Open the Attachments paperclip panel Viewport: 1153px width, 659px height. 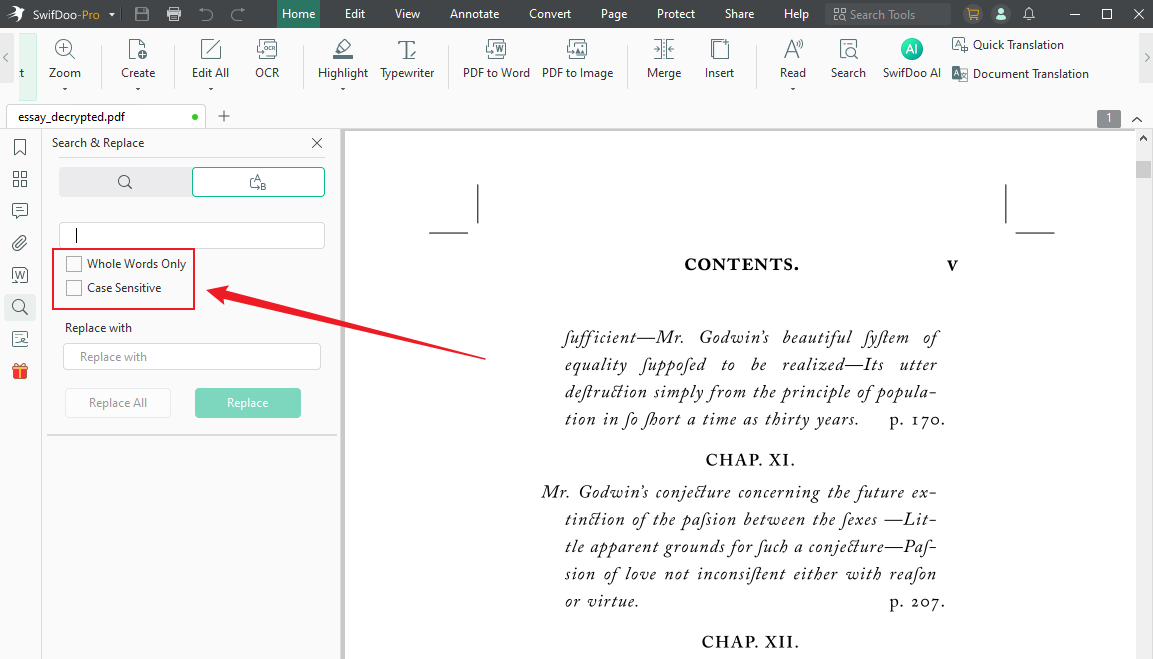[19, 242]
